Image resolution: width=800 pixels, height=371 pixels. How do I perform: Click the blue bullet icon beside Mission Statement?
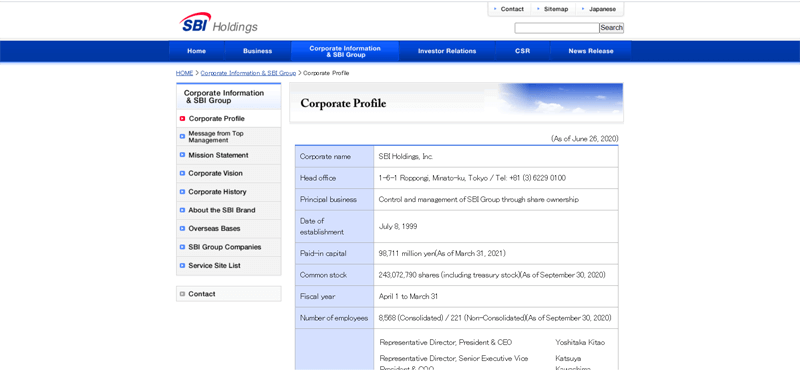click(x=182, y=155)
